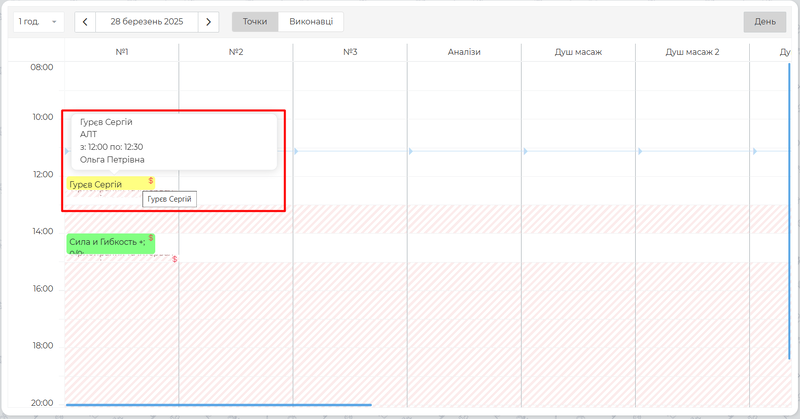Click the День view button
Image resolution: width=800 pixels, height=419 pixels.
coord(764,21)
